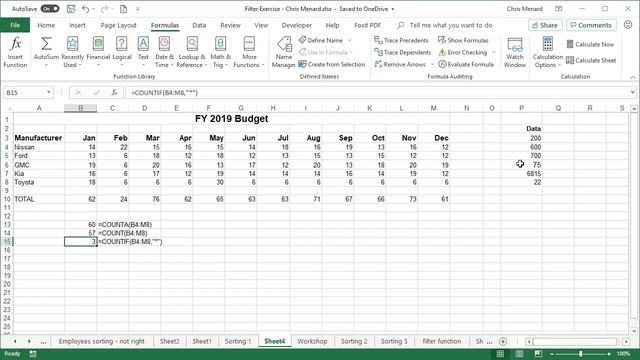Collapse the ribbon
The height and width of the screenshot is (360, 640).
pyautogui.click(x=632, y=77)
